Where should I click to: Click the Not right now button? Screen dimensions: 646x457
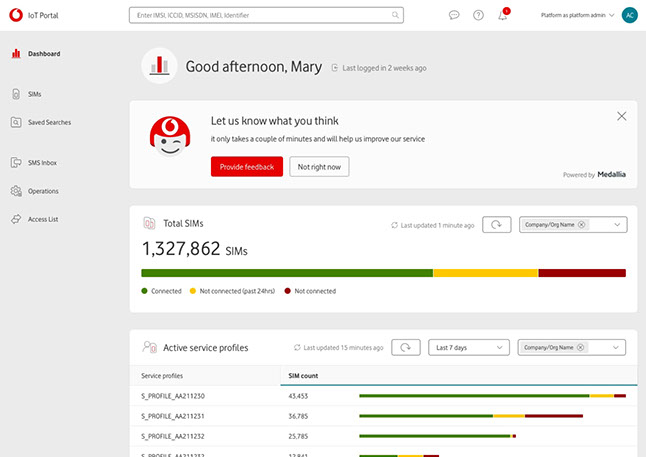point(319,167)
